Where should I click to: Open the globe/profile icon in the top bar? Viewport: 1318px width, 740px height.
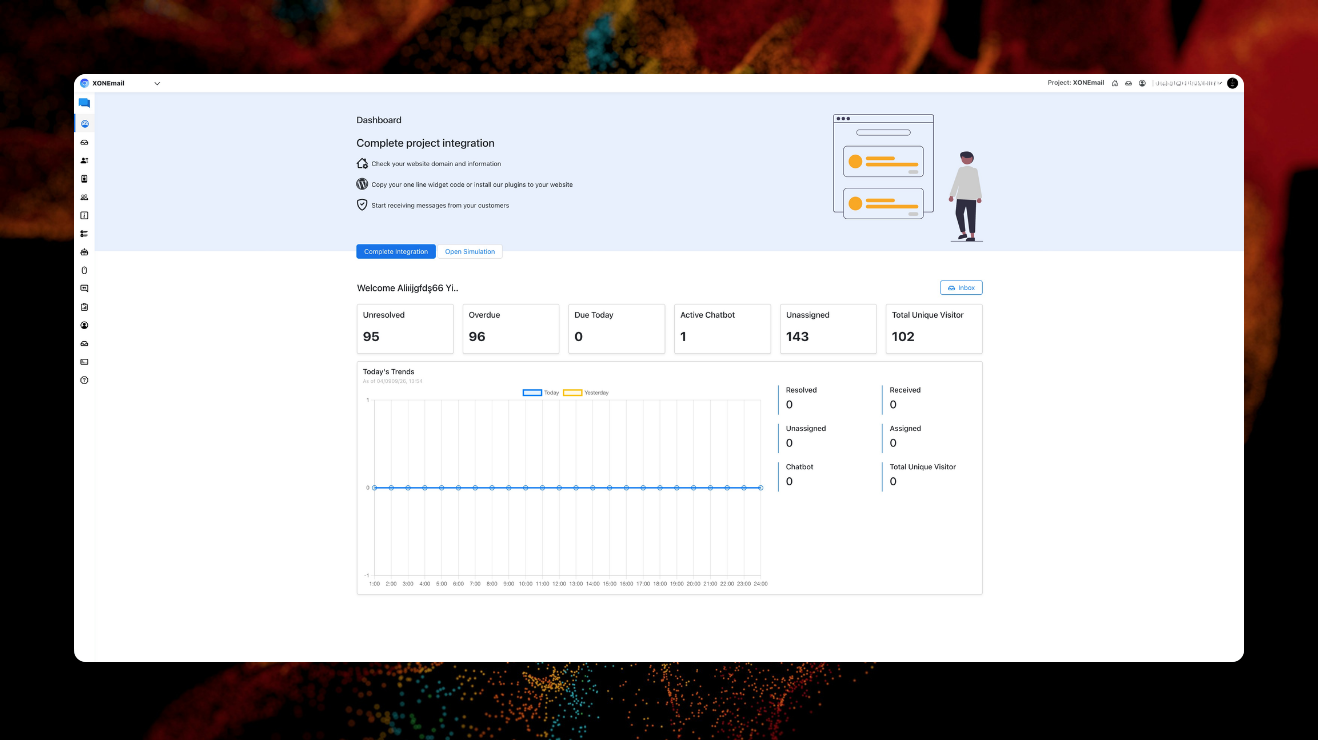1141,83
